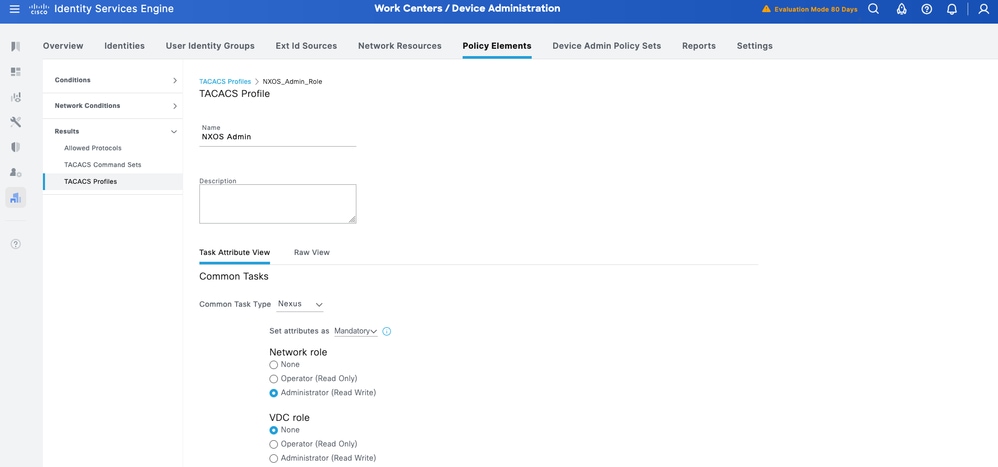Open the operations tools sidebar icon
This screenshot has width=998, height=467.
click(16, 122)
